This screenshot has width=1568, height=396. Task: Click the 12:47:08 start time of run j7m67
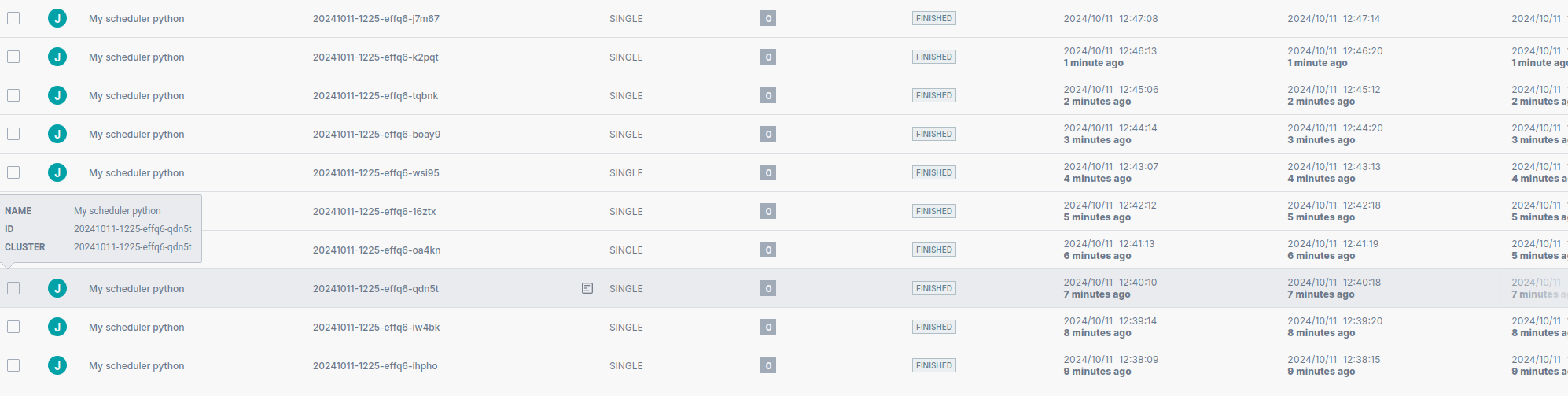coord(1110,18)
